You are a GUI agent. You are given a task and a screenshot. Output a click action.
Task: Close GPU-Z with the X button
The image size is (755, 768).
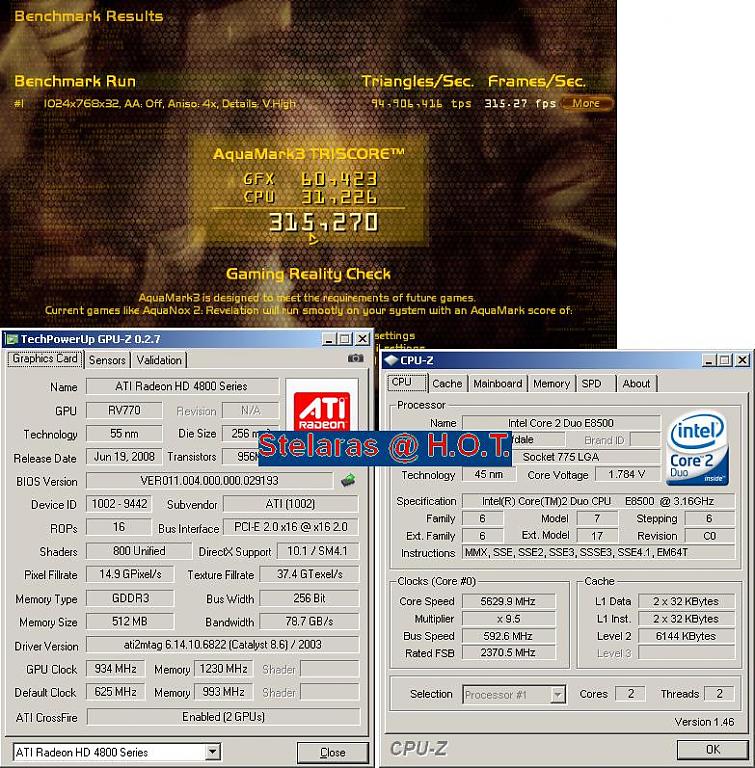pyautogui.click(x=362, y=339)
